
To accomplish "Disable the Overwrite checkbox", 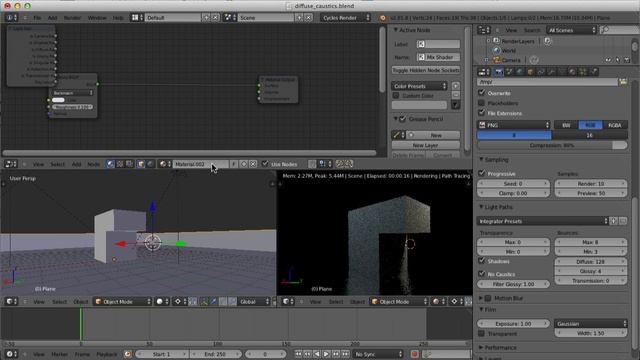I will tap(482, 93).
